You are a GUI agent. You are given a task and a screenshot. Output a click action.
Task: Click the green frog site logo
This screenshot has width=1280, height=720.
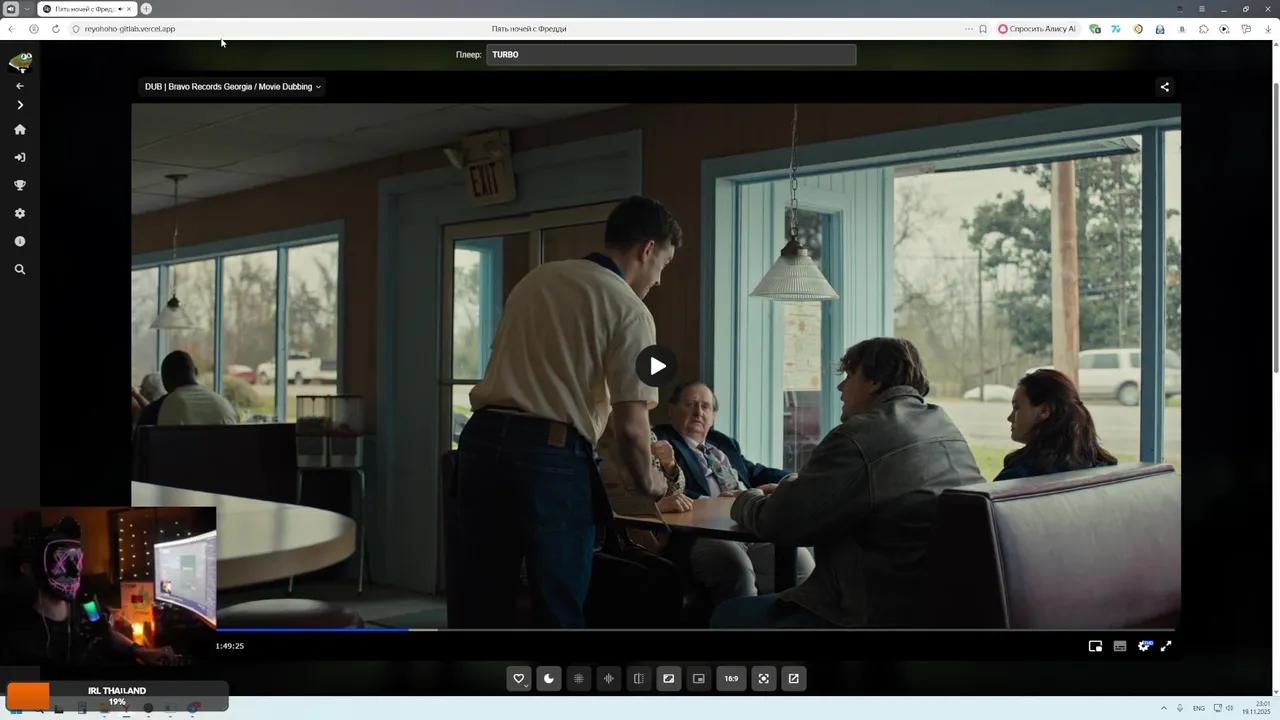tap(20, 62)
